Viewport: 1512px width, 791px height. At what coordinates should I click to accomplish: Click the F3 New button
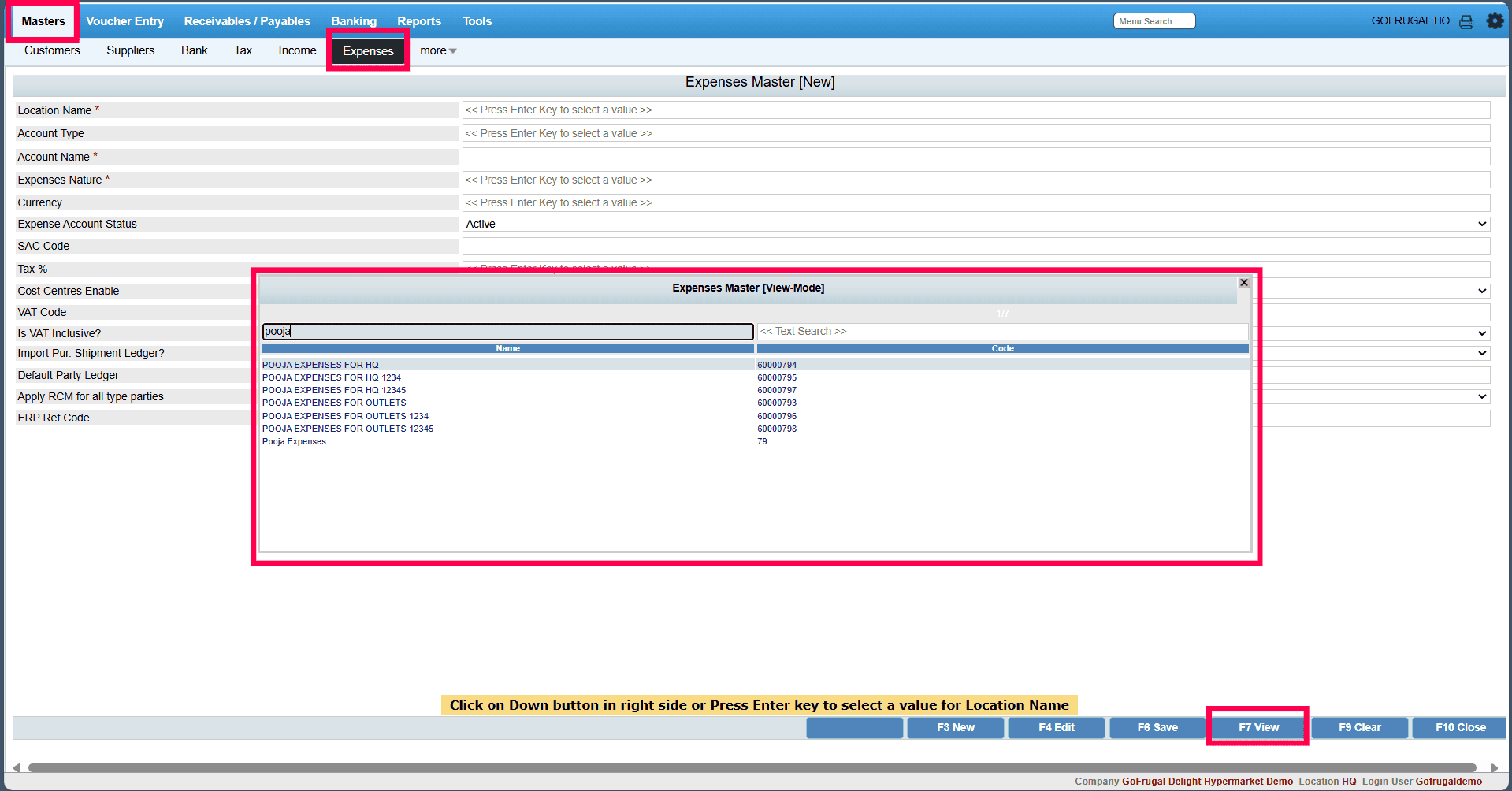pos(956,728)
